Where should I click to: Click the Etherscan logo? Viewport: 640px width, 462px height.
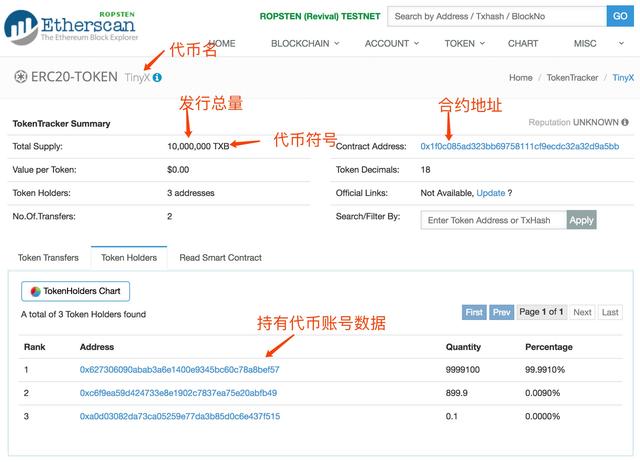click(71, 27)
